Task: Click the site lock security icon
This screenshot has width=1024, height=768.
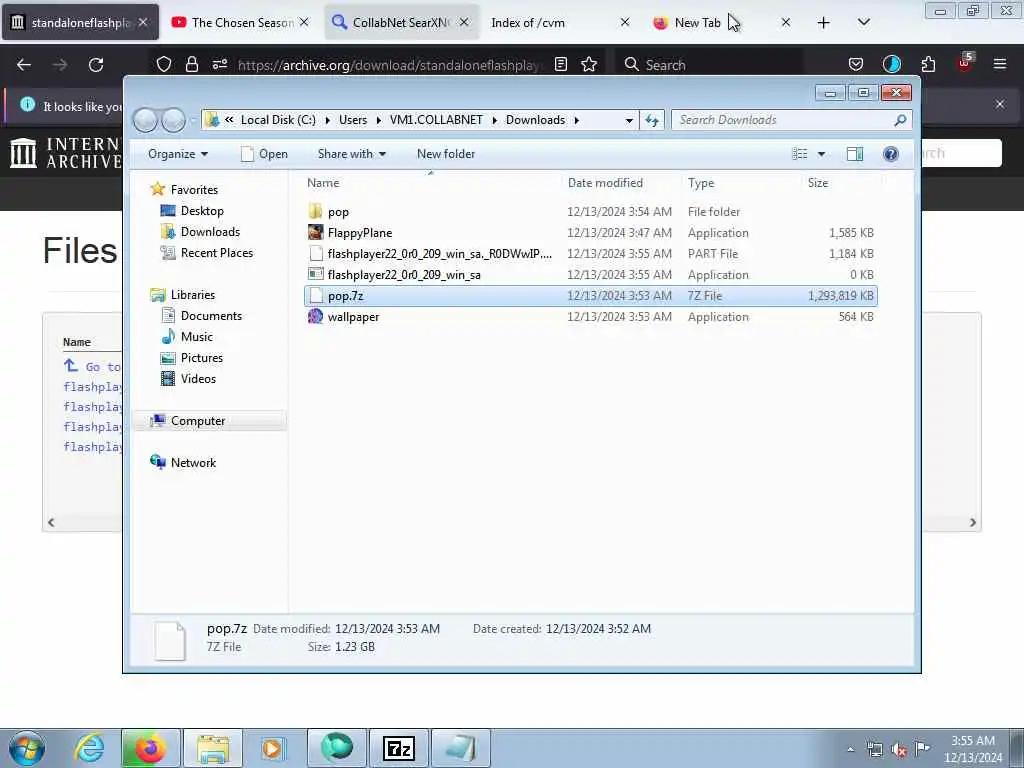Action: [x=191, y=64]
